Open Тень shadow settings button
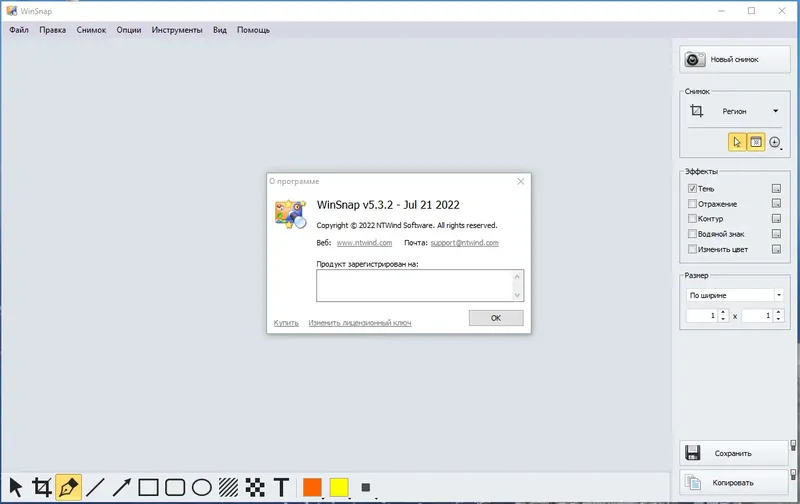Image resolution: width=800 pixels, height=504 pixels. tap(776, 189)
